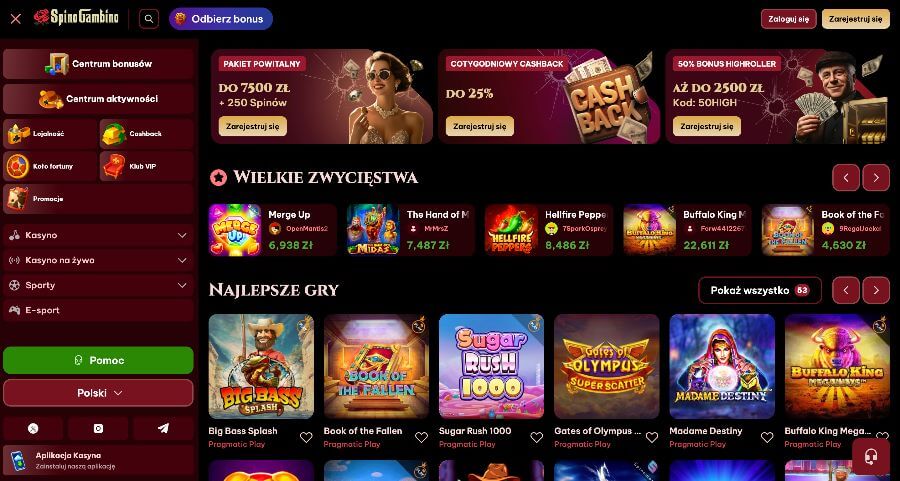Toggle favorite heart for Madame Destiny
Viewport: 900px width, 481px height.
coord(767,437)
